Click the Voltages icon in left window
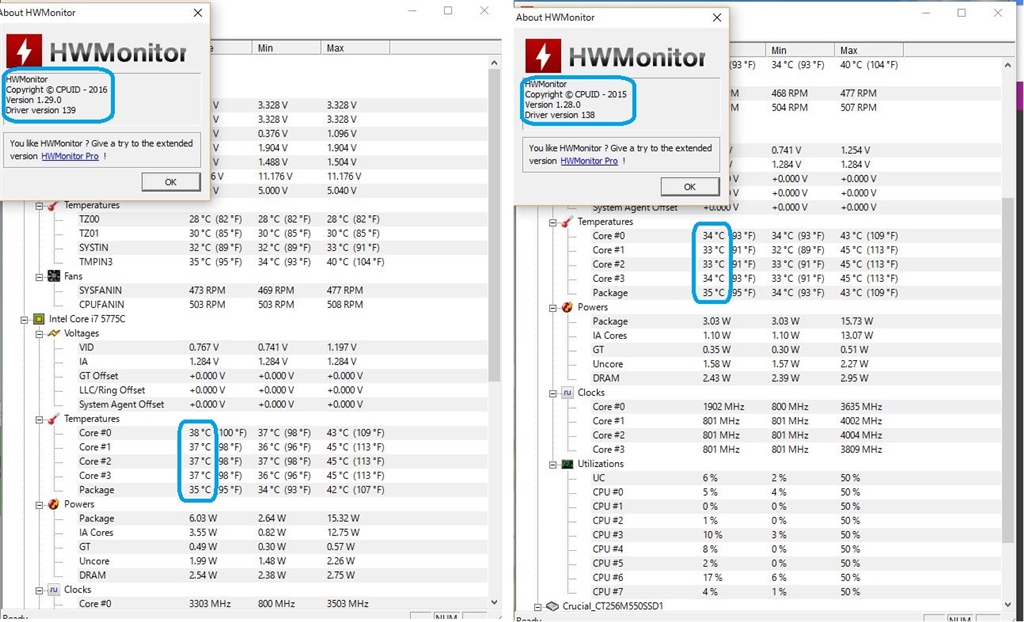Image resolution: width=1024 pixels, height=622 pixels. [x=54, y=333]
